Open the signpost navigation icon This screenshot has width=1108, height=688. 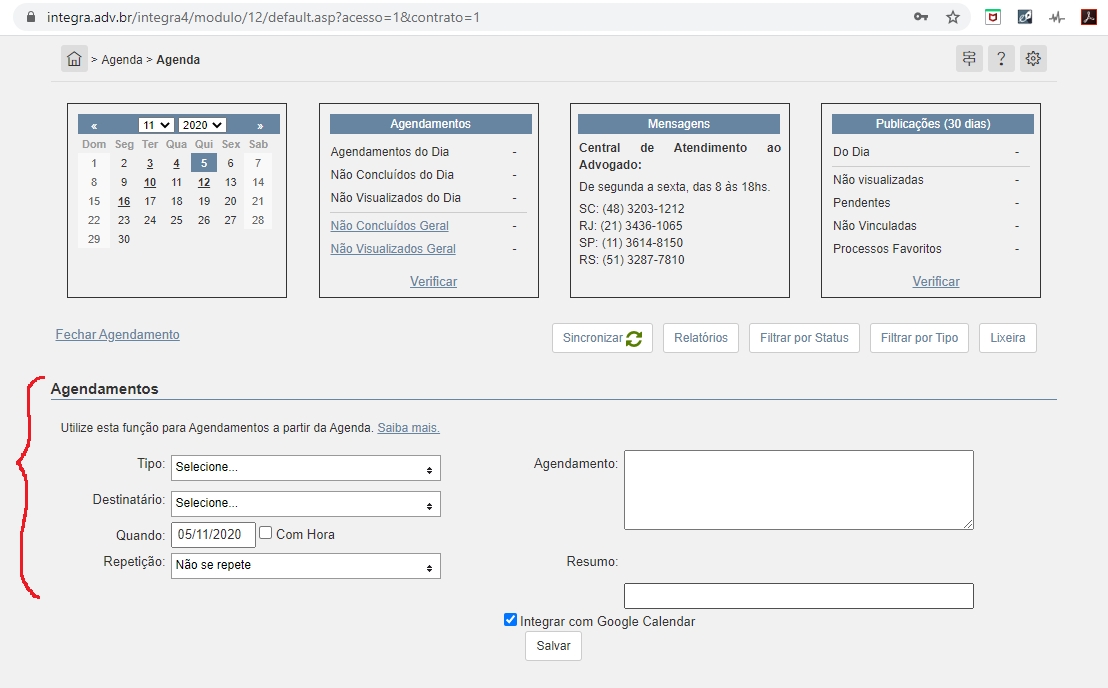[969, 59]
